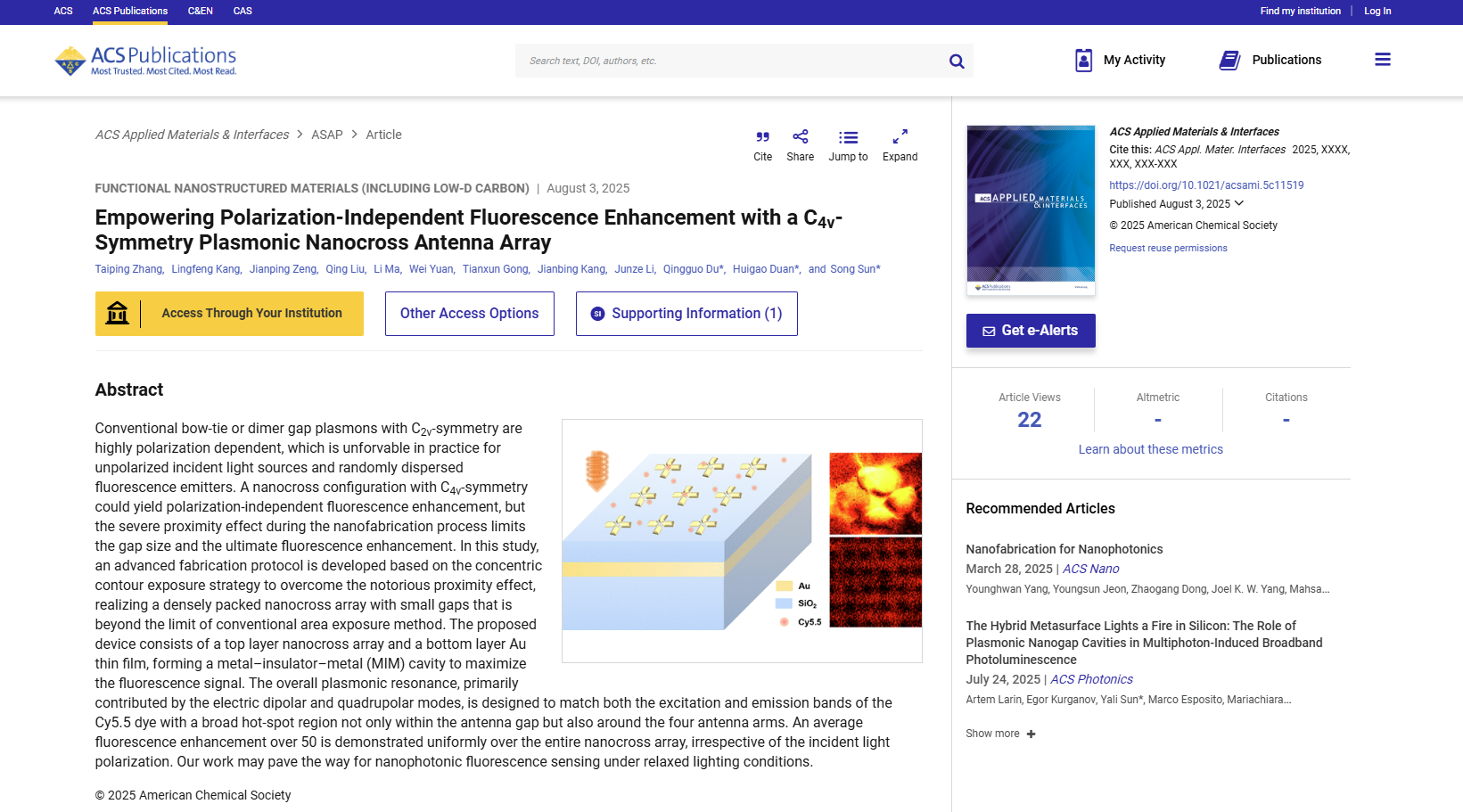Click the ACS Publications logo
This screenshot has width=1463, height=812.
(146, 61)
